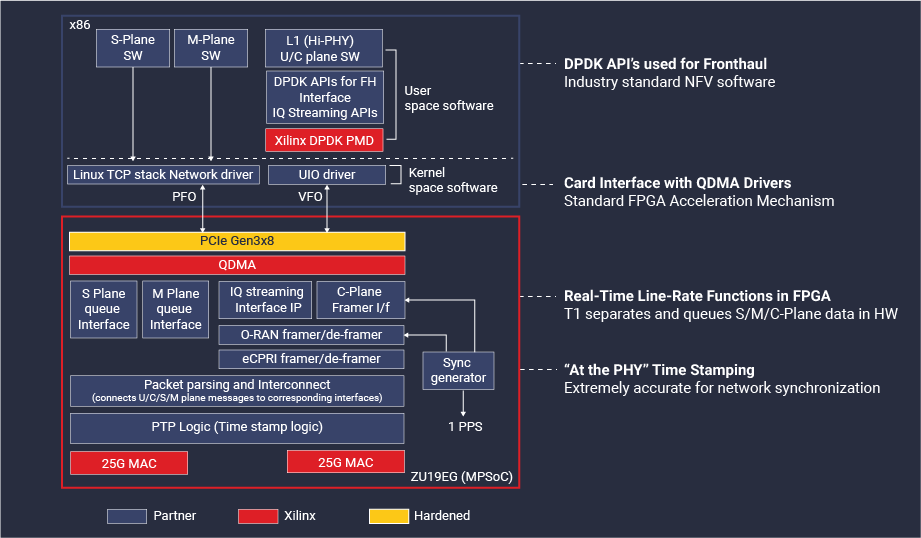Select the red Xilinx legend swatch
921x538 pixels.
[258, 516]
